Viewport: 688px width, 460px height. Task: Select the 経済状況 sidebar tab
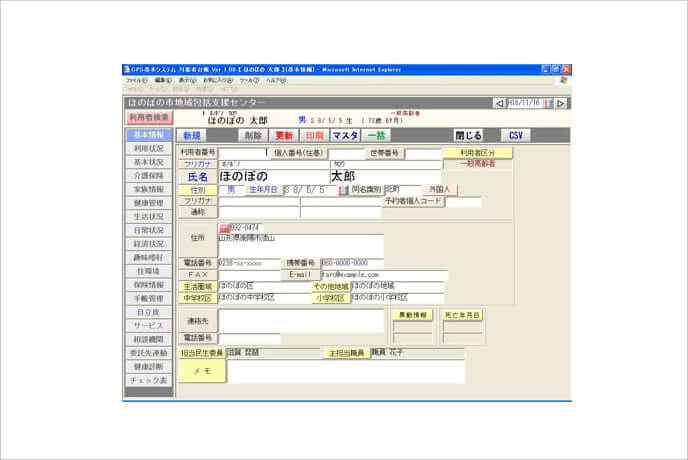coord(149,244)
